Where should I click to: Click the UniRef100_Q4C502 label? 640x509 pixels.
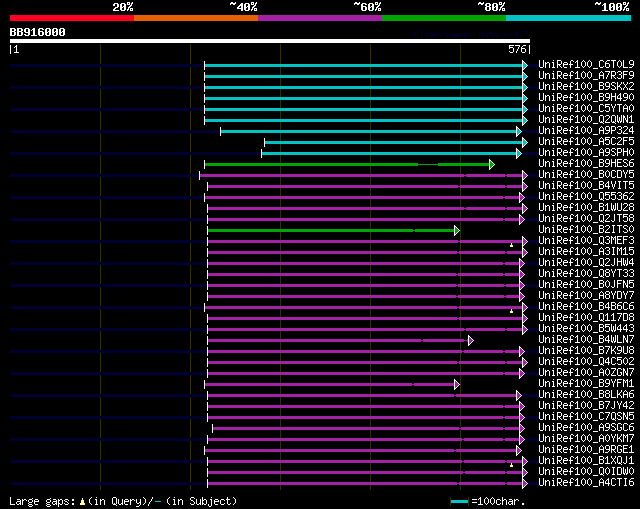coord(586,362)
